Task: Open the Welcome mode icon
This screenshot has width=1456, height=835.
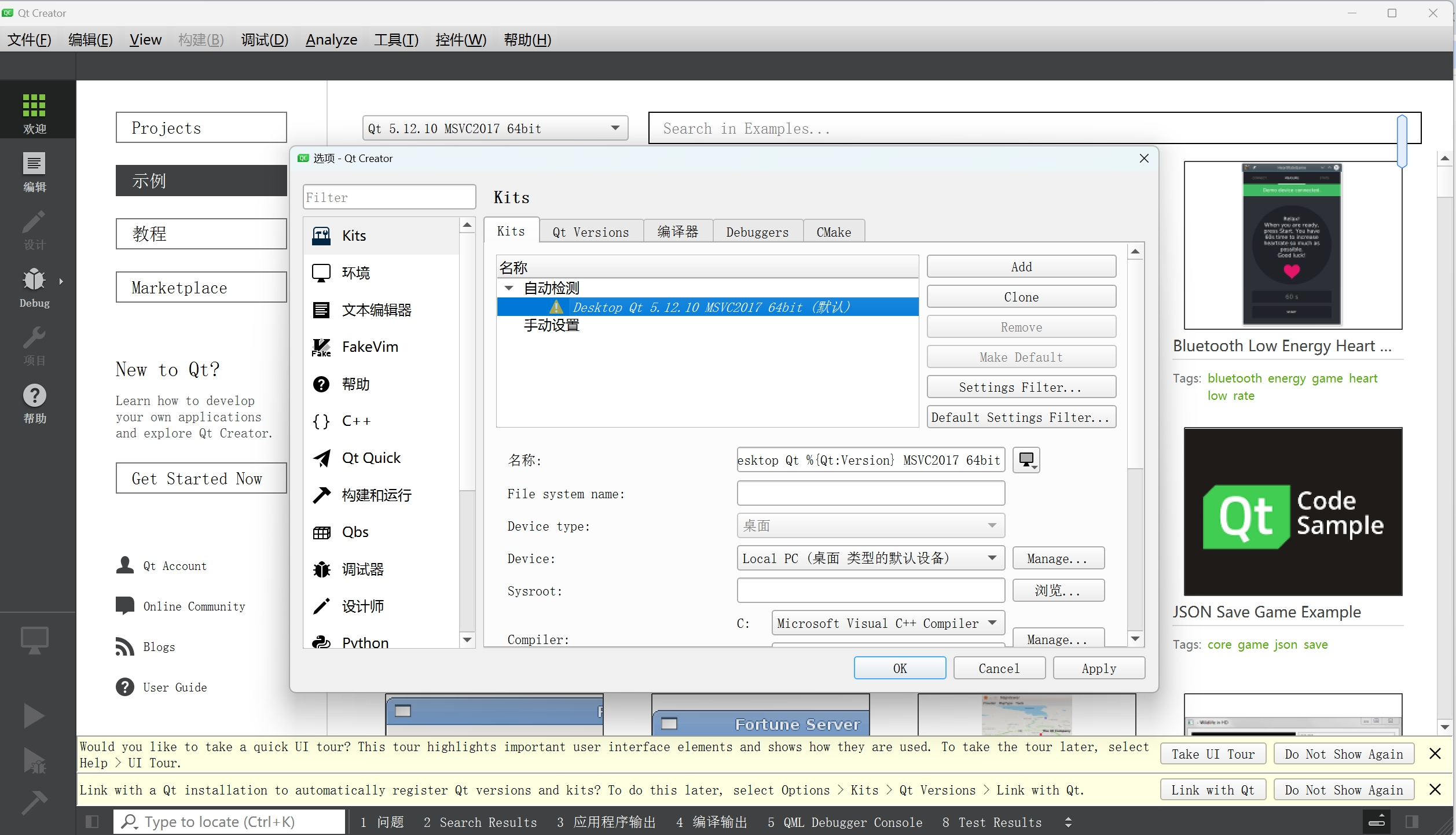Action: tap(34, 112)
